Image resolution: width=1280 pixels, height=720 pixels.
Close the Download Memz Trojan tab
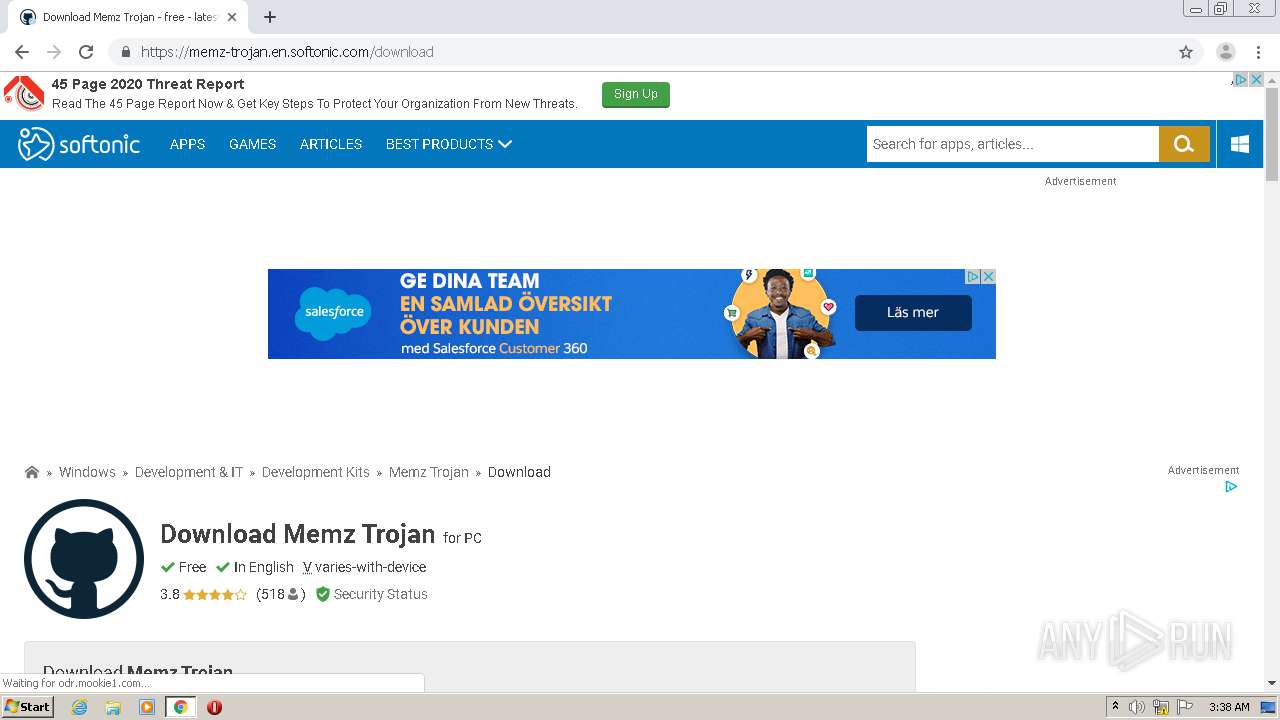232,17
